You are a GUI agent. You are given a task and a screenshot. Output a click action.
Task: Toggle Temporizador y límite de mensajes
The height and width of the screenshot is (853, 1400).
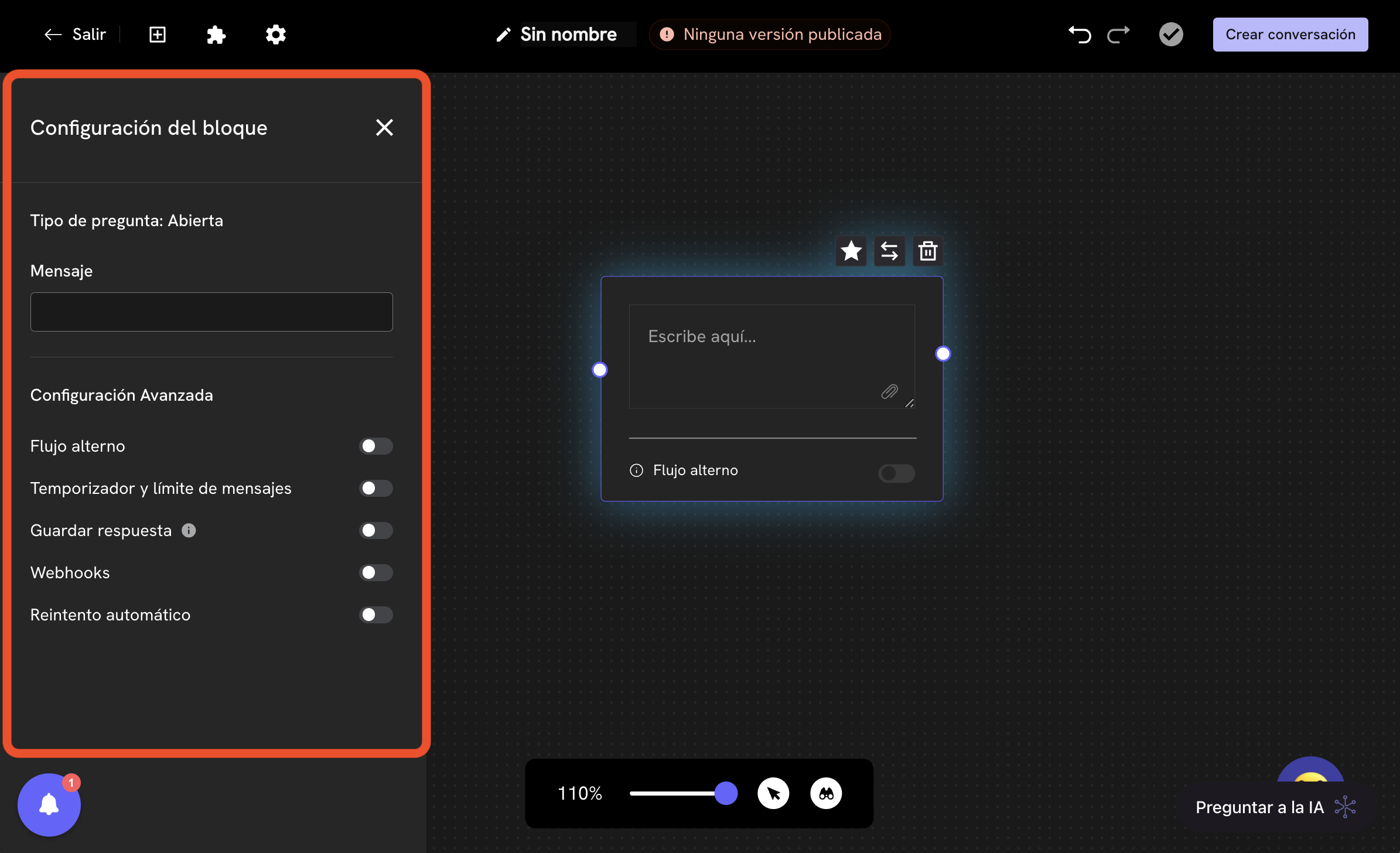click(x=375, y=489)
